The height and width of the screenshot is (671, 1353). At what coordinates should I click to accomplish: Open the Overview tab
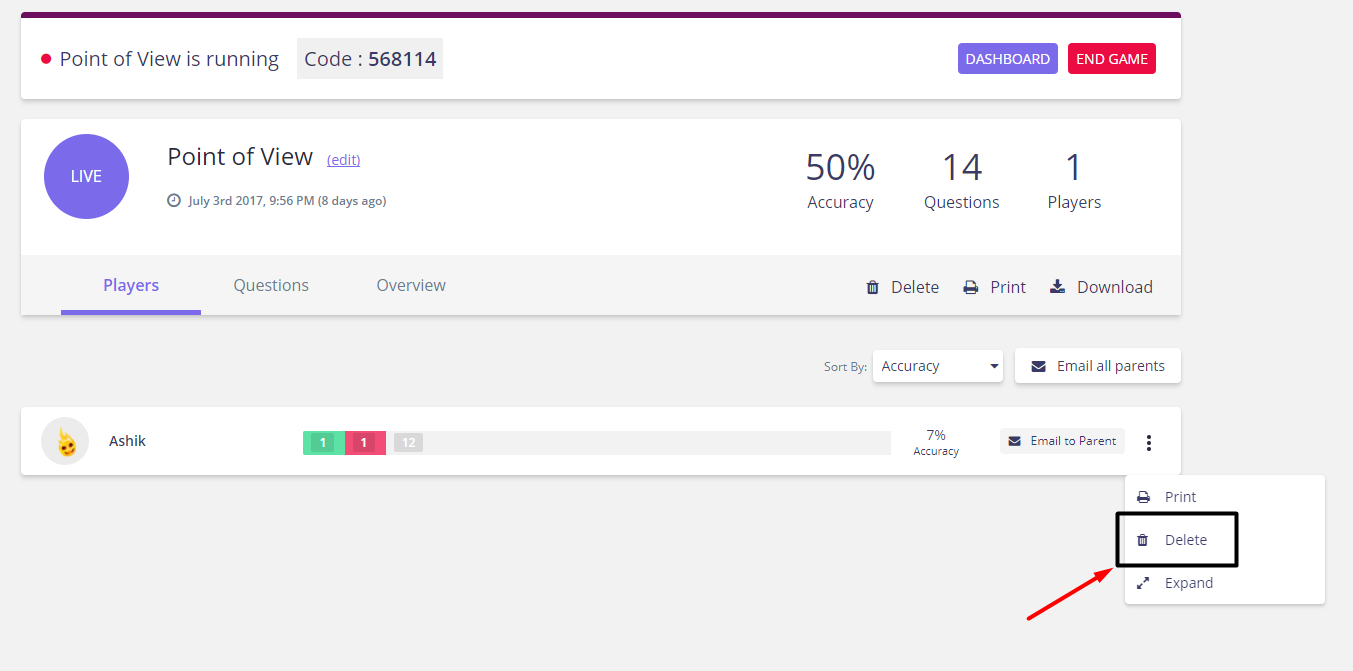coord(411,285)
